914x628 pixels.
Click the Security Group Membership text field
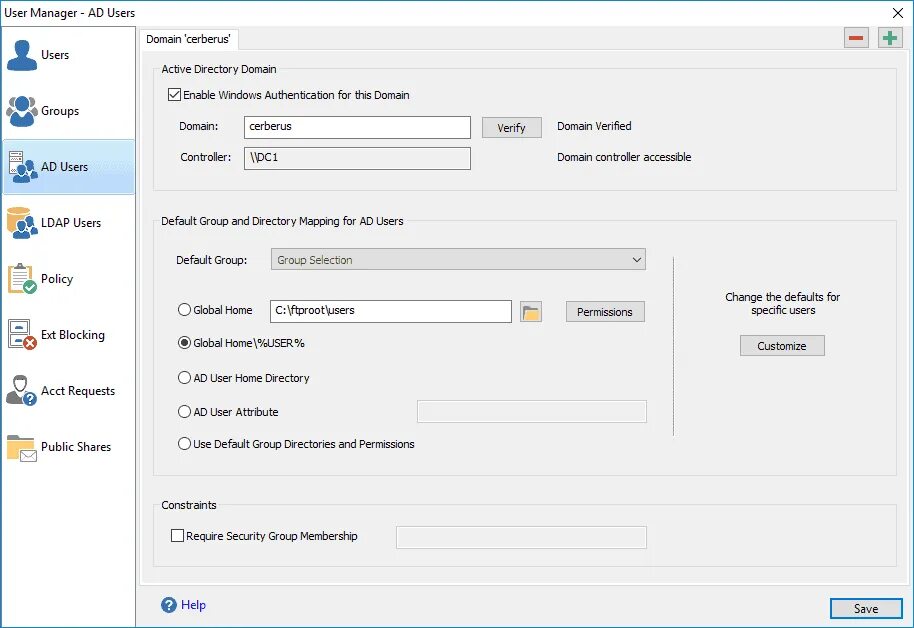[x=521, y=538]
